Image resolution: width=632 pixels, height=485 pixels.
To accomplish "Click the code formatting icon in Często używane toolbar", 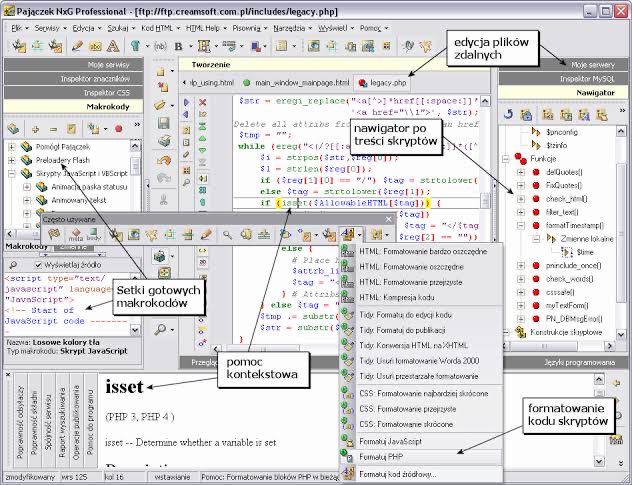I will tap(347, 234).
